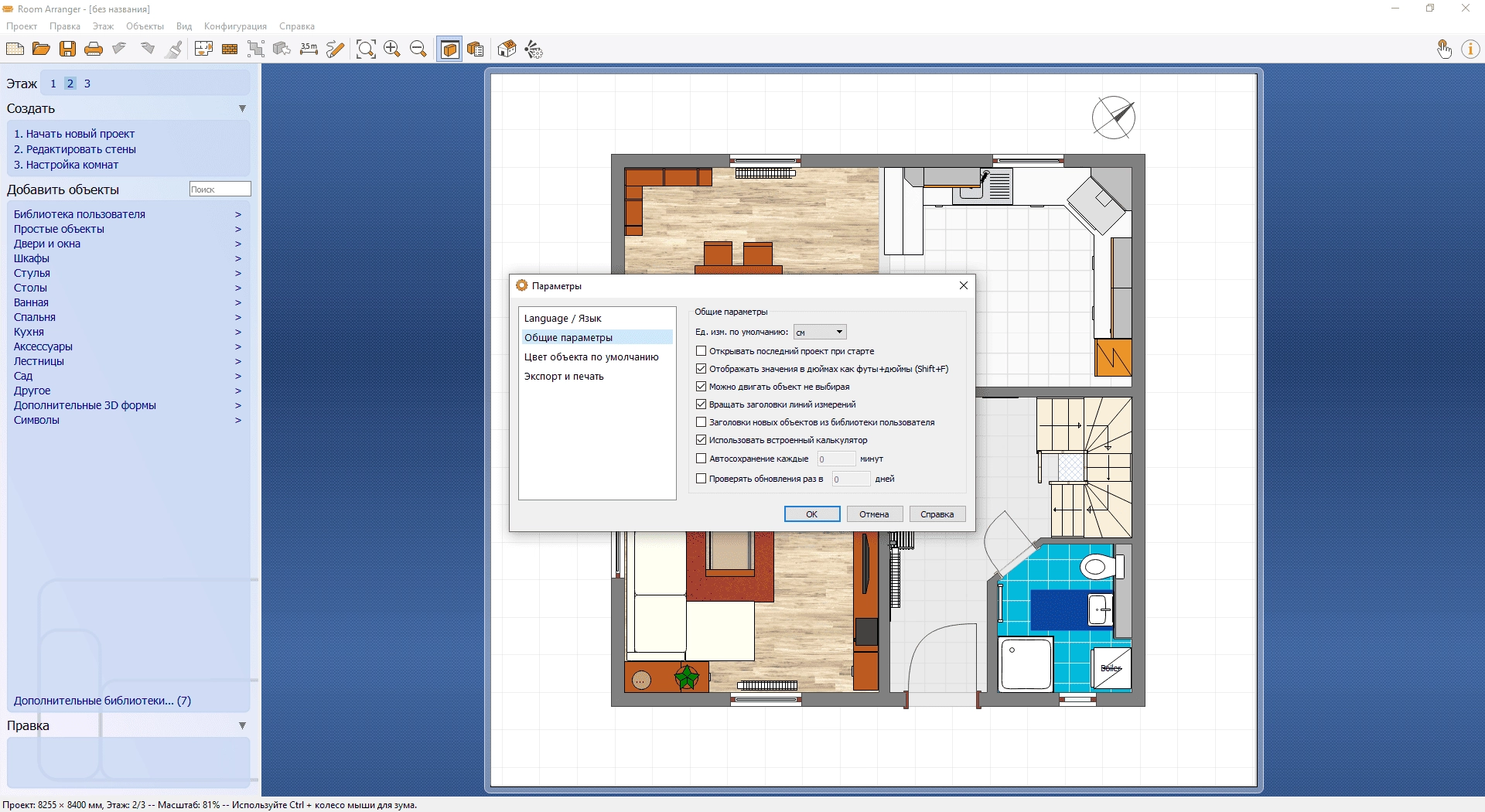The height and width of the screenshot is (812, 1485).
Task: Click the info icon top right
Action: point(1470,49)
